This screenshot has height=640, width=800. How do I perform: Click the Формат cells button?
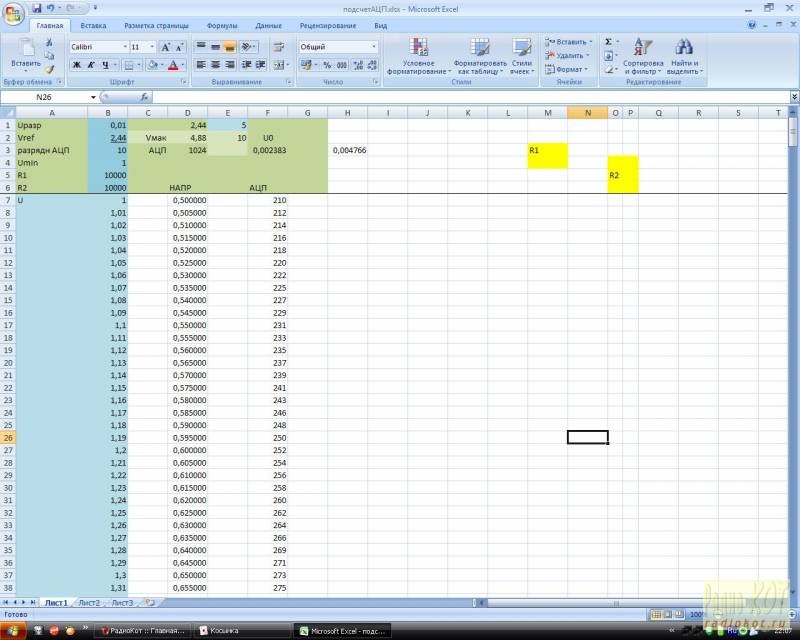tap(568, 70)
